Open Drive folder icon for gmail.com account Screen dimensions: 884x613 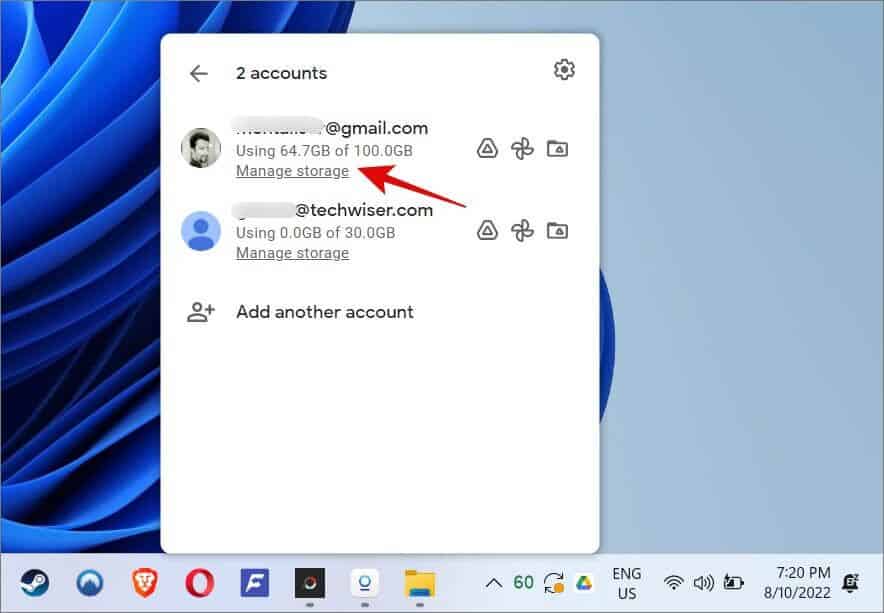click(x=558, y=148)
